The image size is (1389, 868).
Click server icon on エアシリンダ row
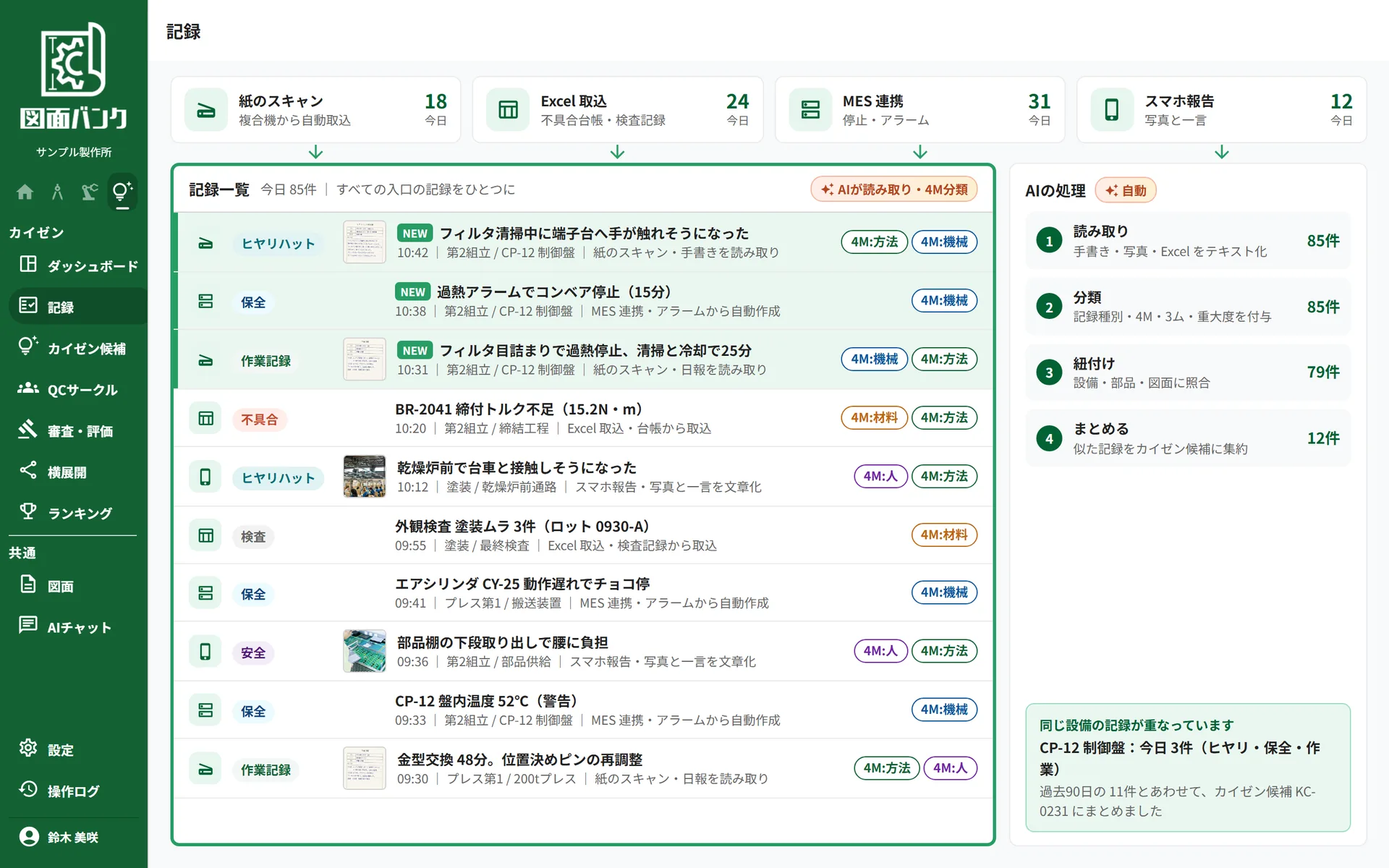[x=205, y=593]
